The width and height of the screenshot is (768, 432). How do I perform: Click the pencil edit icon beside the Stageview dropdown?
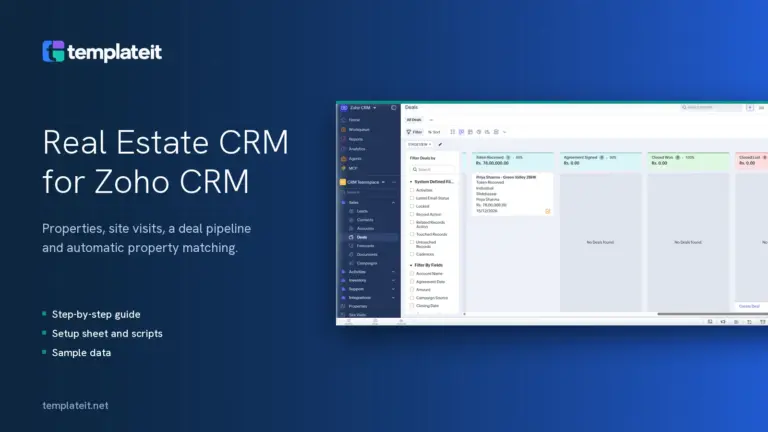(x=440, y=144)
